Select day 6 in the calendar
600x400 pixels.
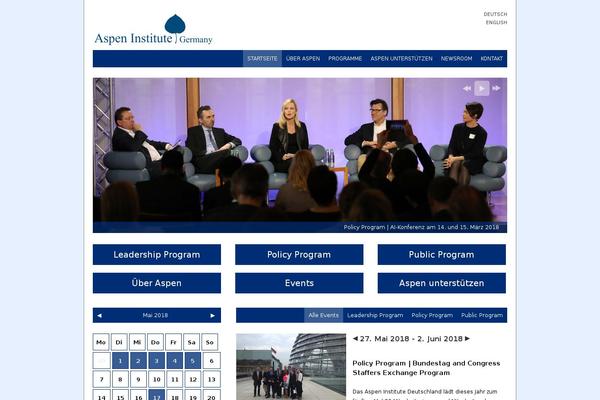[211, 361]
